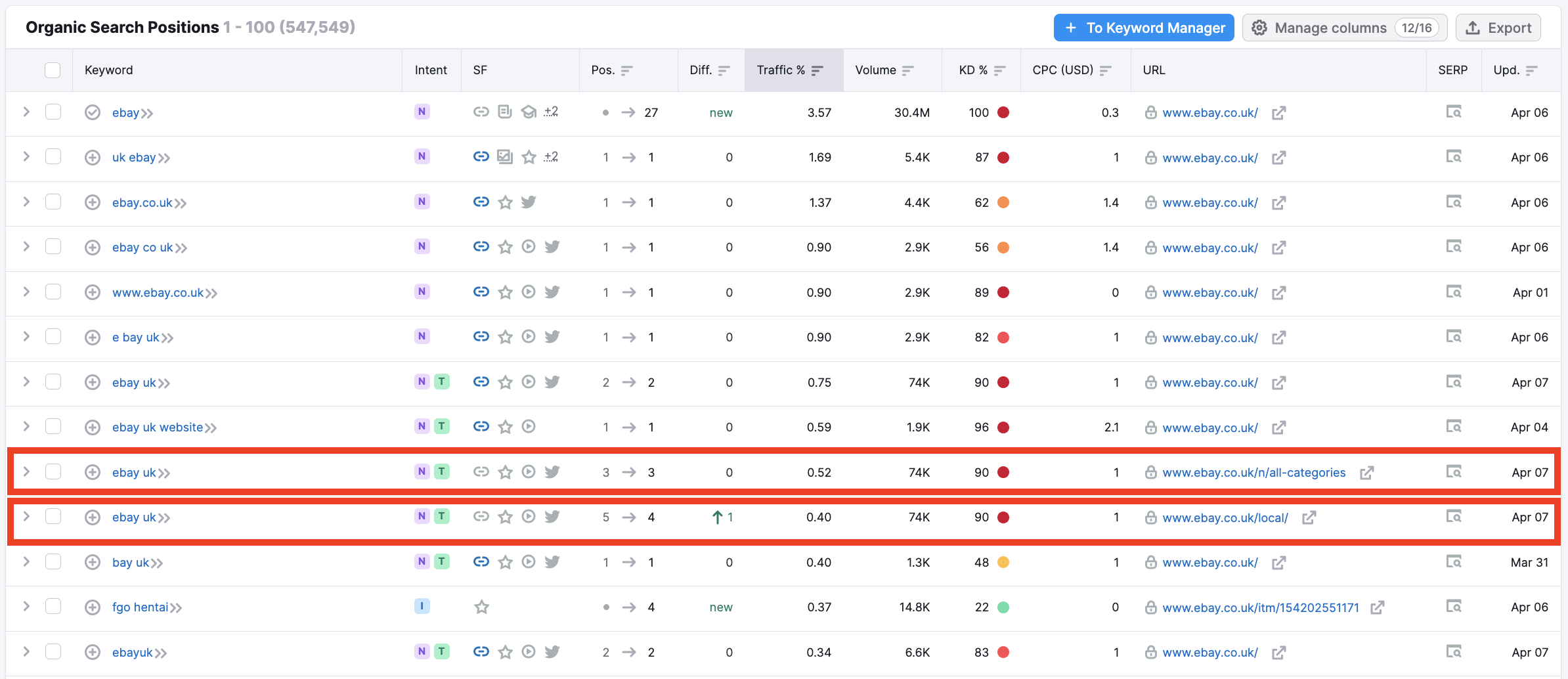The height and width of the screenshot is (679, 1568).
Task: Expand the fgo hentai row details
Action: 26,606
